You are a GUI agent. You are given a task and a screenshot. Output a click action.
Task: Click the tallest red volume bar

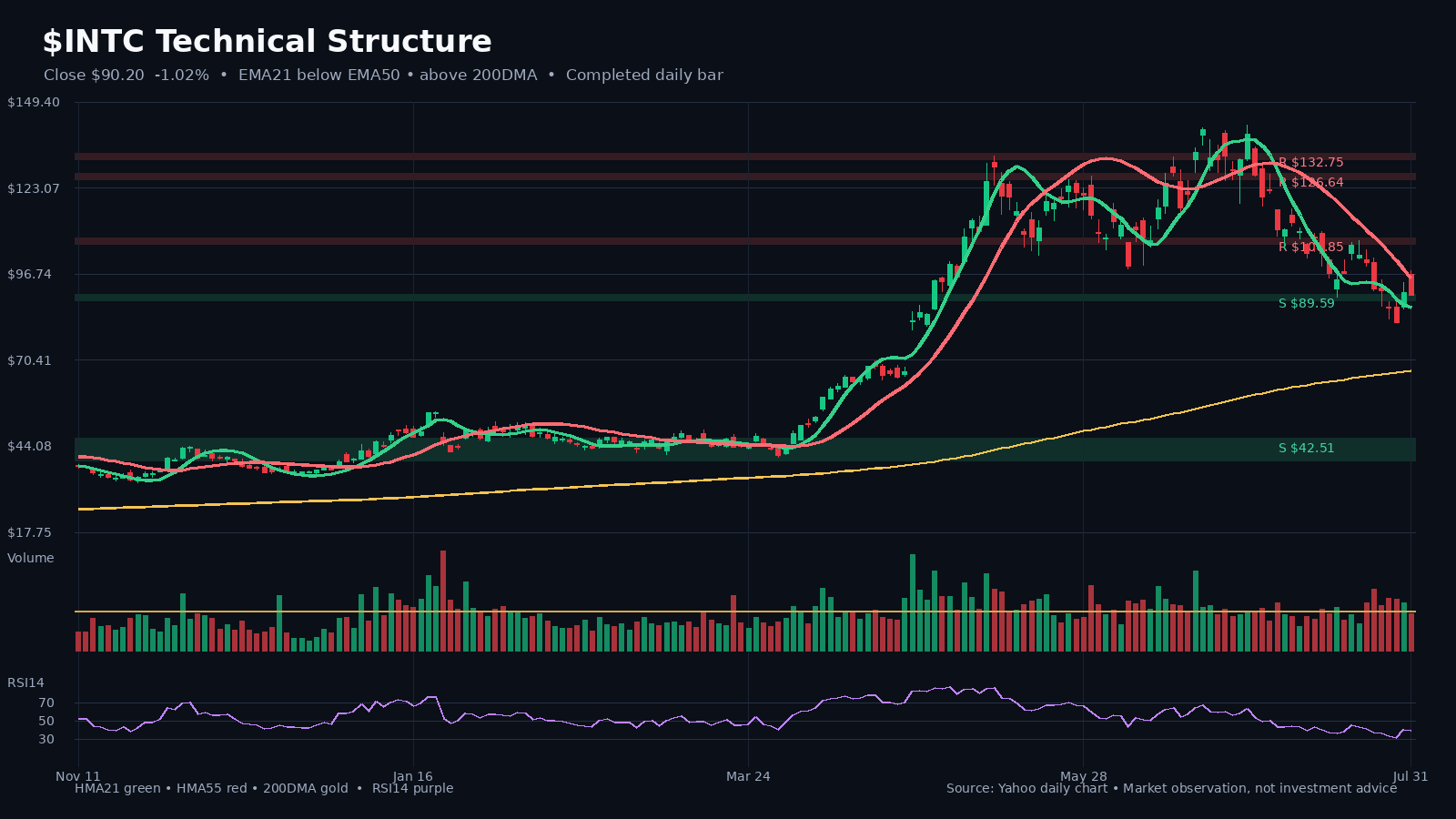pos(443,601)
